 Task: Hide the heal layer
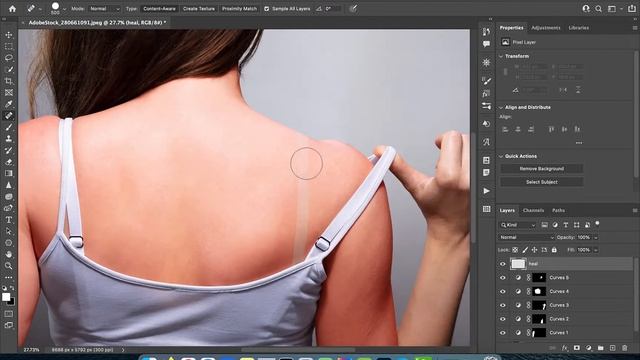click(503, 264)
